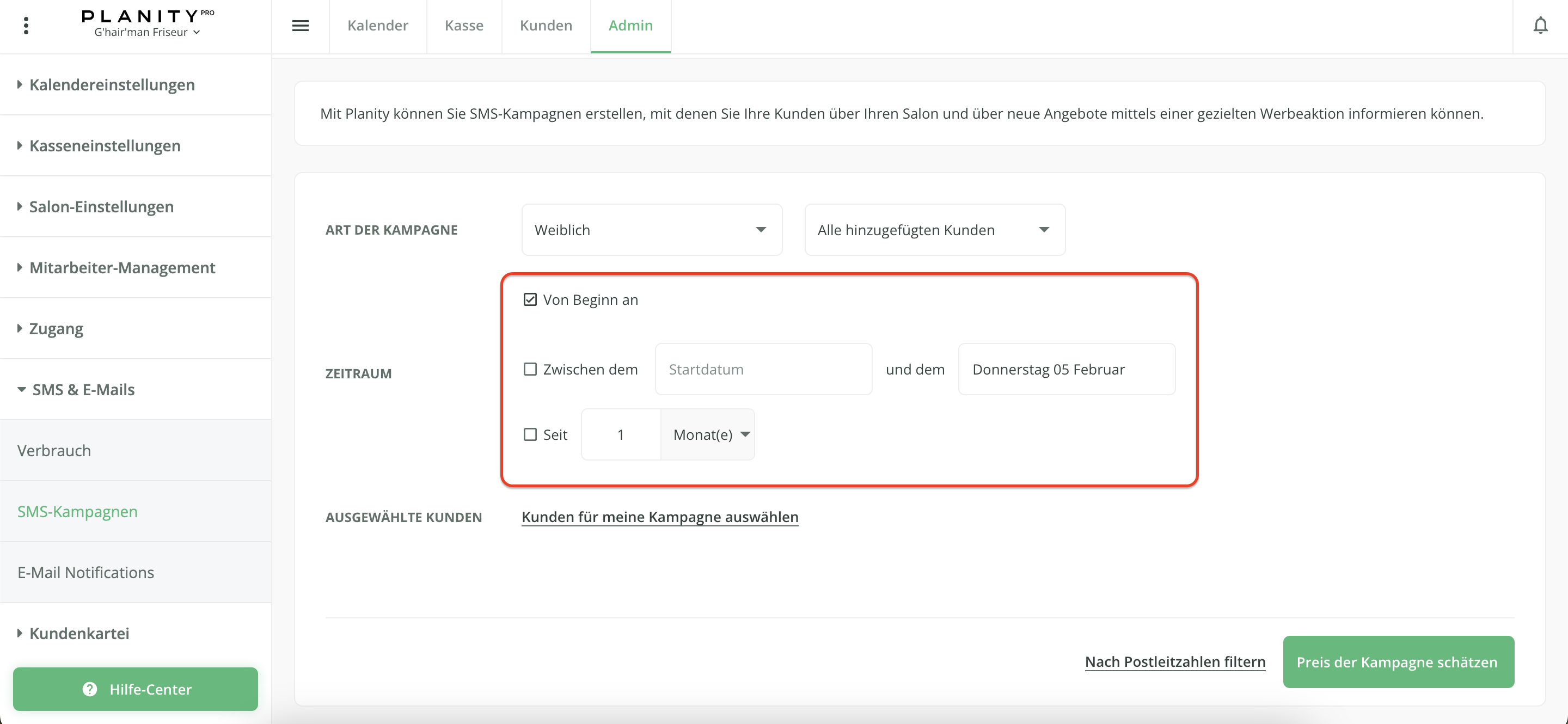Click the Startdatum input field
Image resolution: width=1568 pixels, height=724 pixels.
(763, 369)
